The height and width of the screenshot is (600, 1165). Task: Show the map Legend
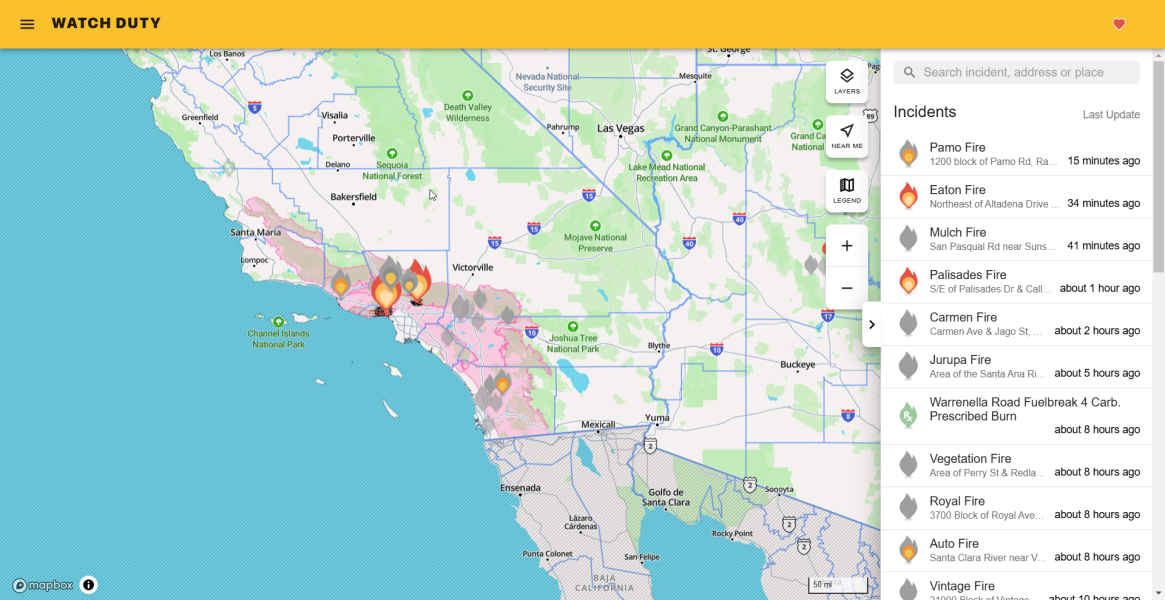click(846, 191)
